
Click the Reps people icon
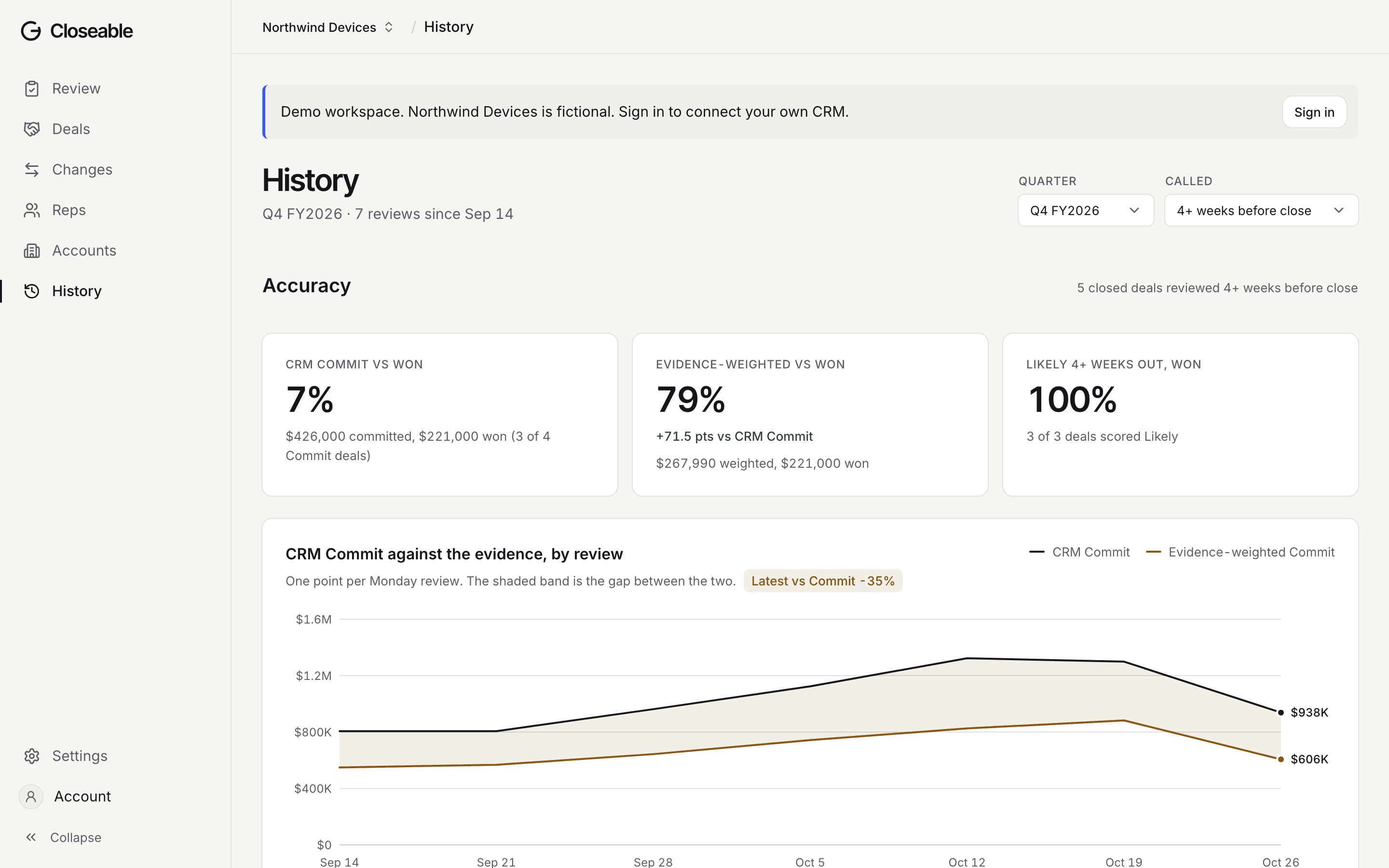31,210
